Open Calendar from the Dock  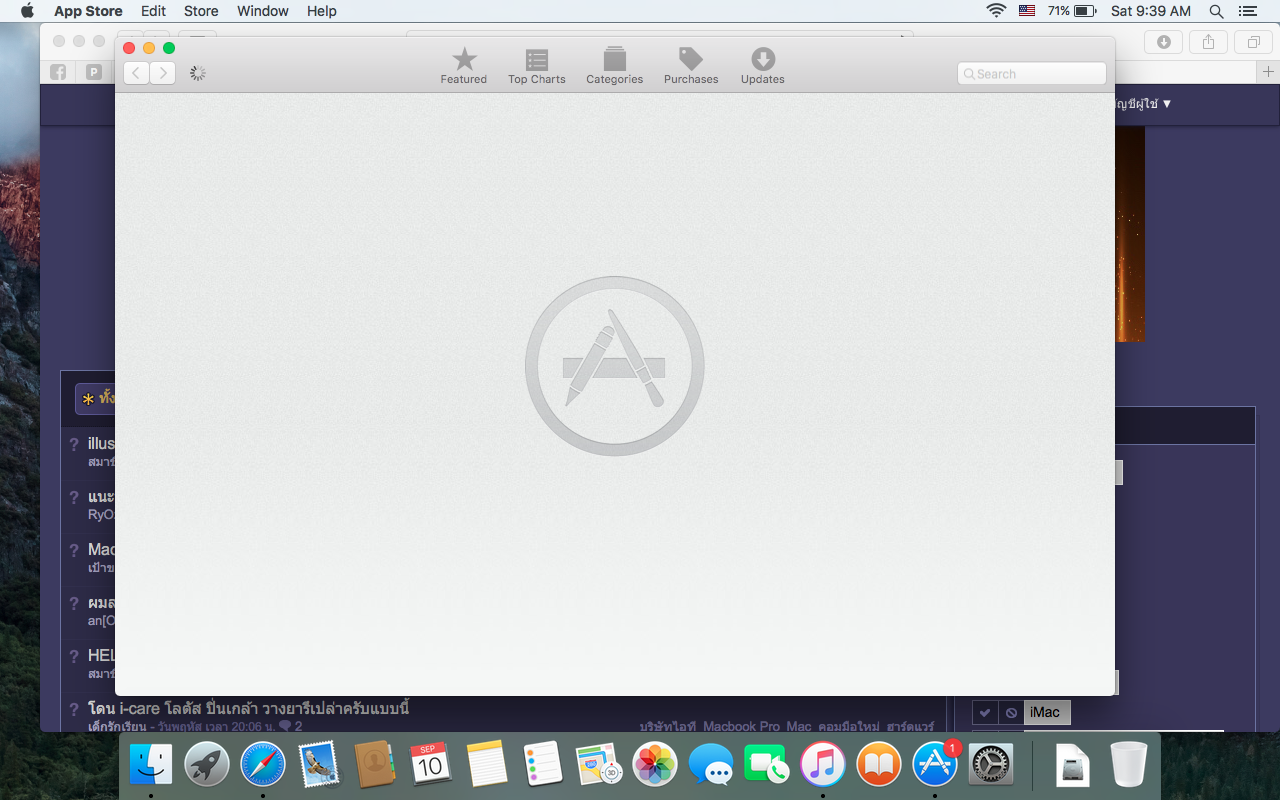pos(431,765)
